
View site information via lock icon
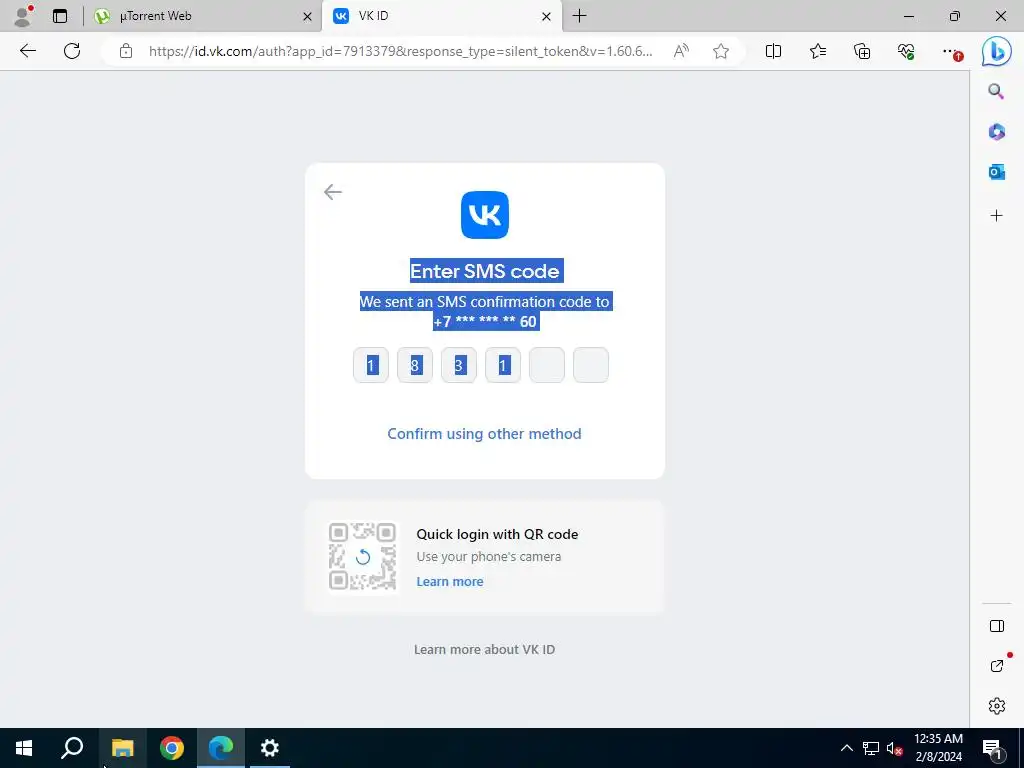(126, 51)
